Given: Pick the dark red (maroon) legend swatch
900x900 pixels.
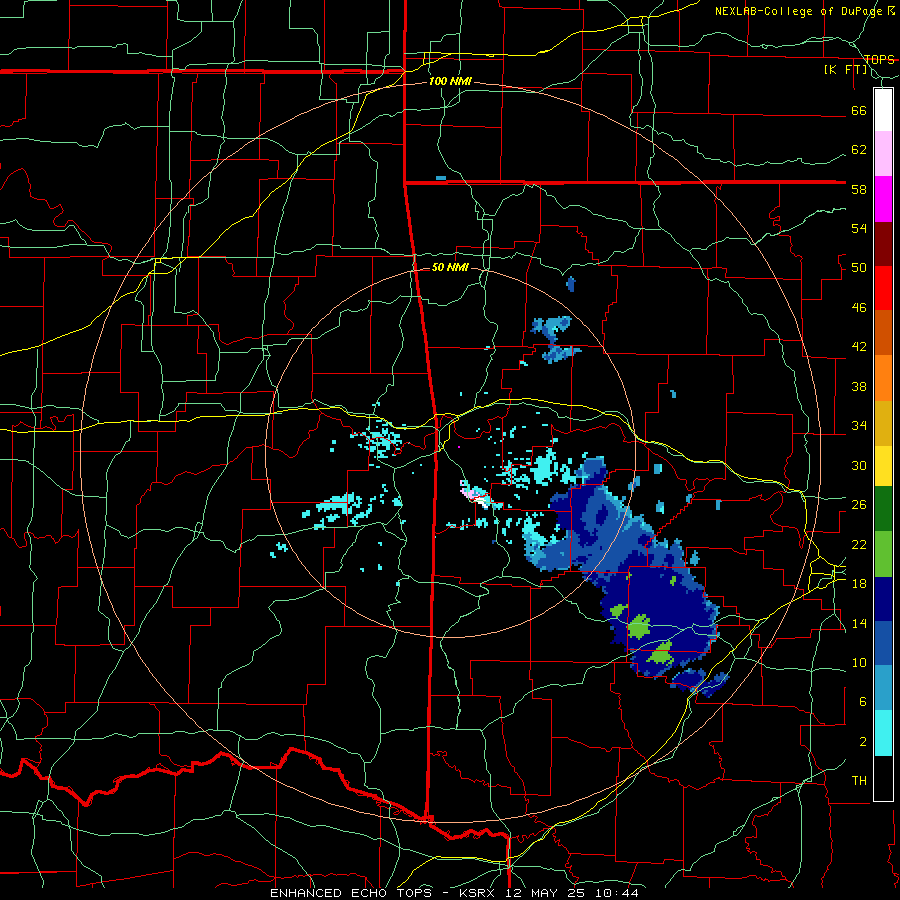Looking at the screenshot, I should point(883,243).
